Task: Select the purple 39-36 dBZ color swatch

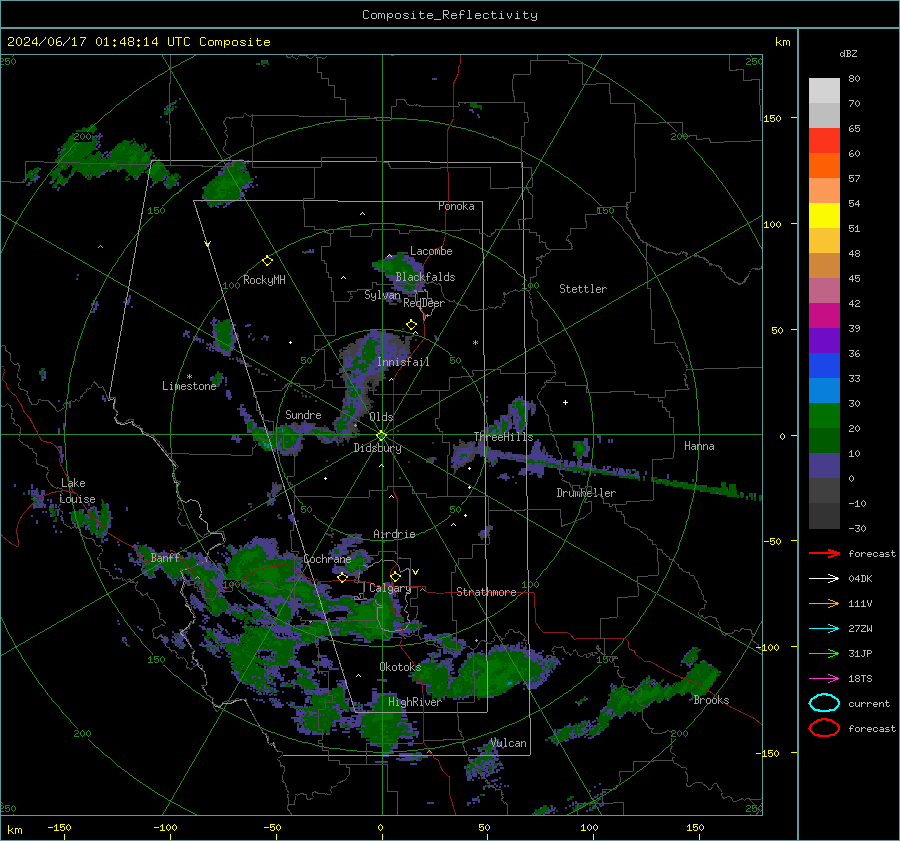Action: tap(824, 341)
